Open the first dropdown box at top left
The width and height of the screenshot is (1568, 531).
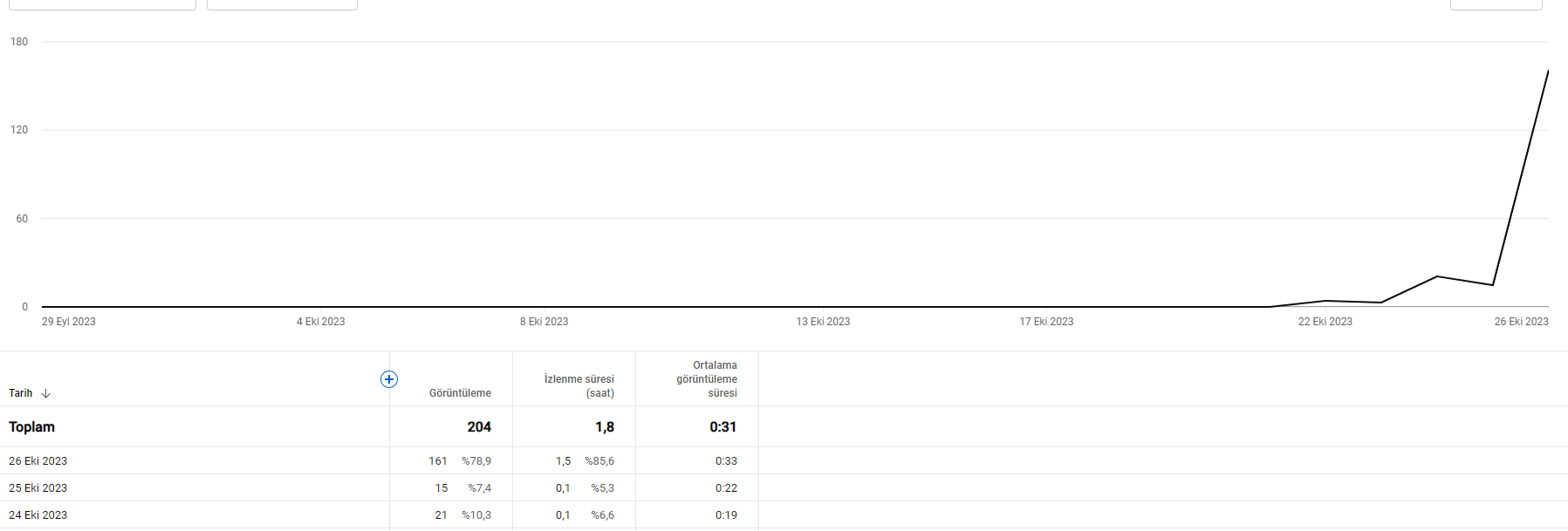coord(102,4)
